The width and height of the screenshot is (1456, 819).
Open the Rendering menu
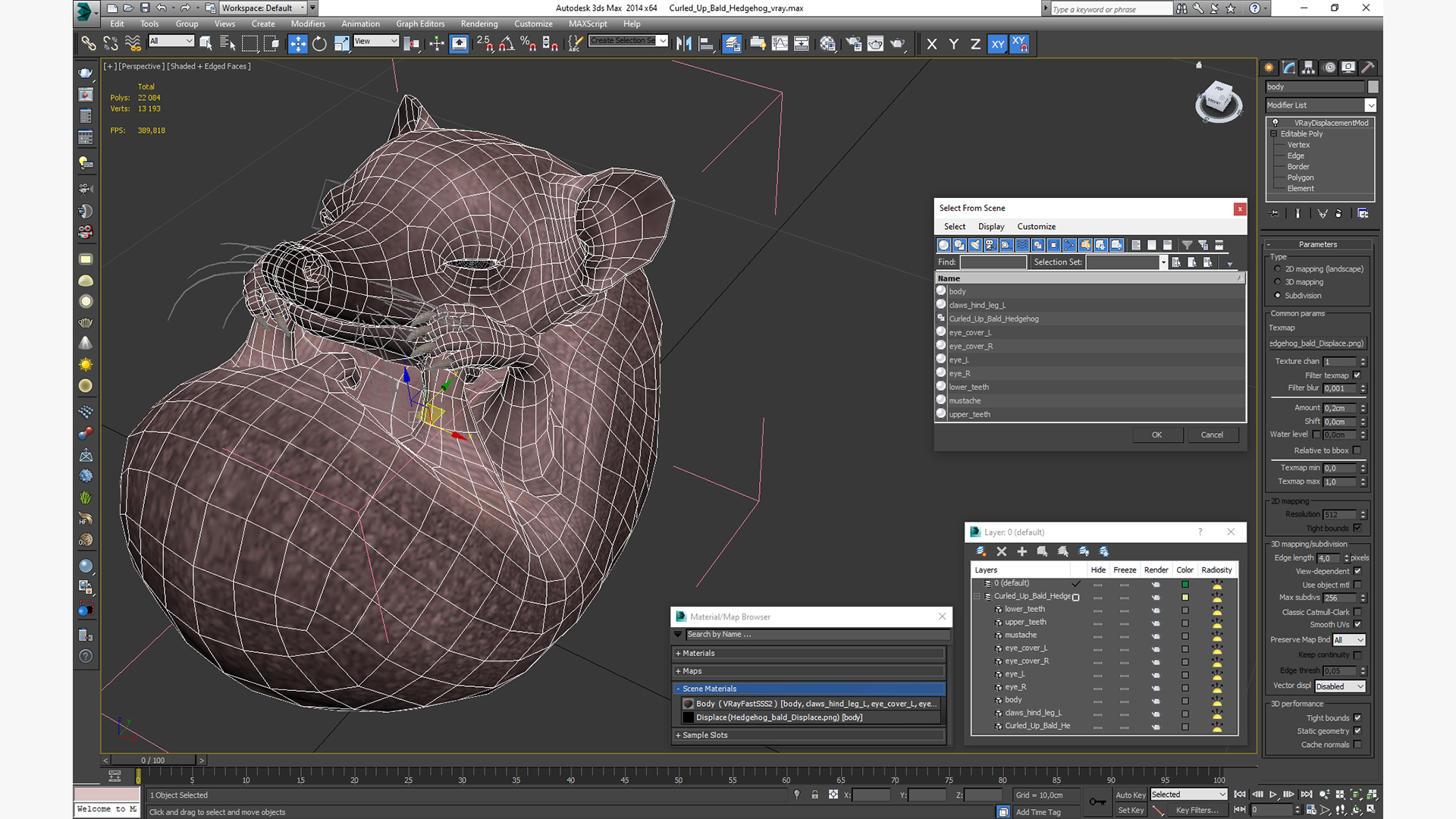479,24
